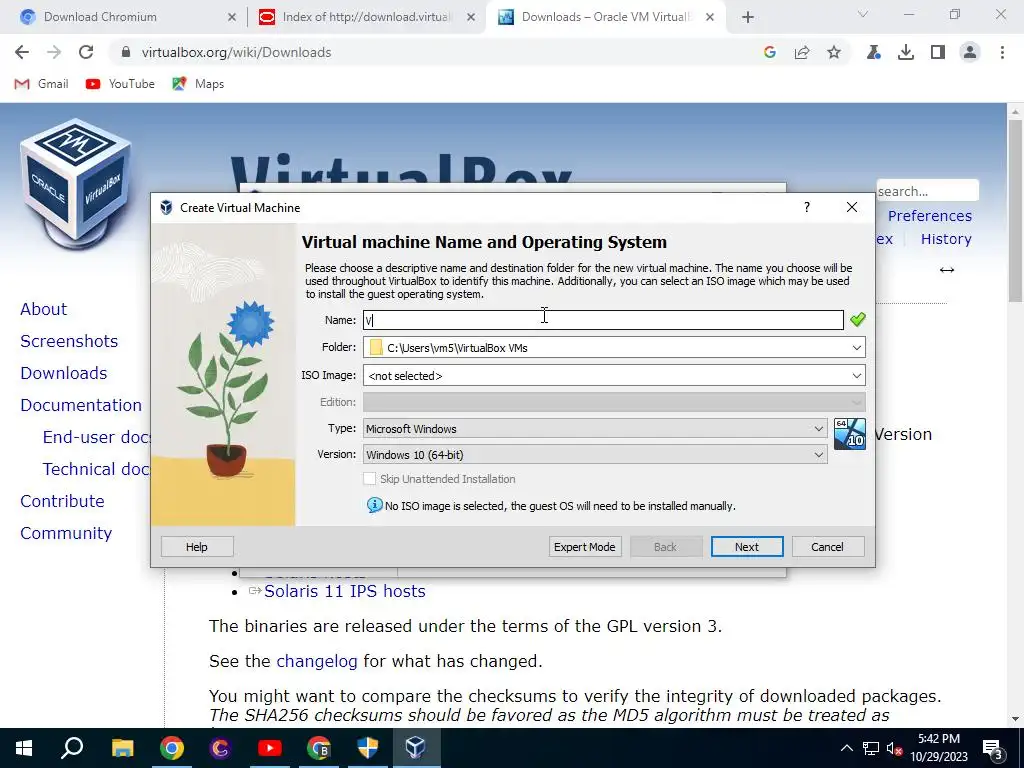This screenshot has height=768, width=1024.
Task: Click the Google icon in address bar
Action: pos(770,52)
